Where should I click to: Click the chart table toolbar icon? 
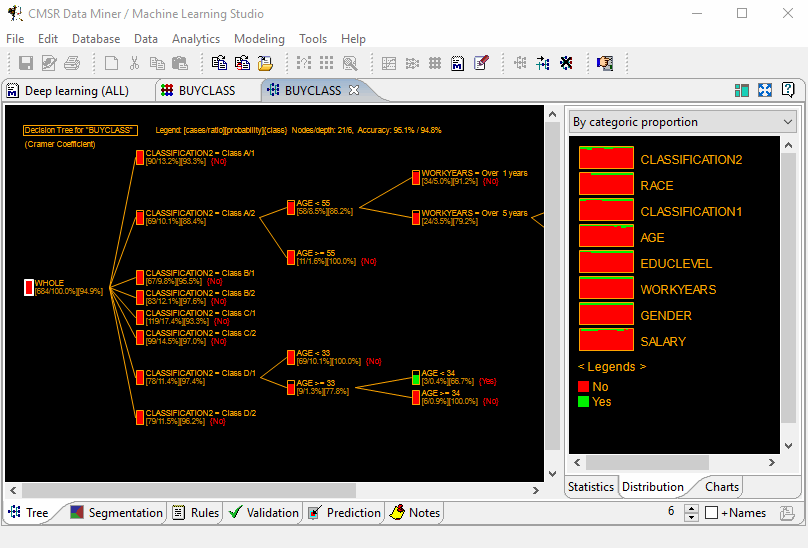[x=389, y=63]
